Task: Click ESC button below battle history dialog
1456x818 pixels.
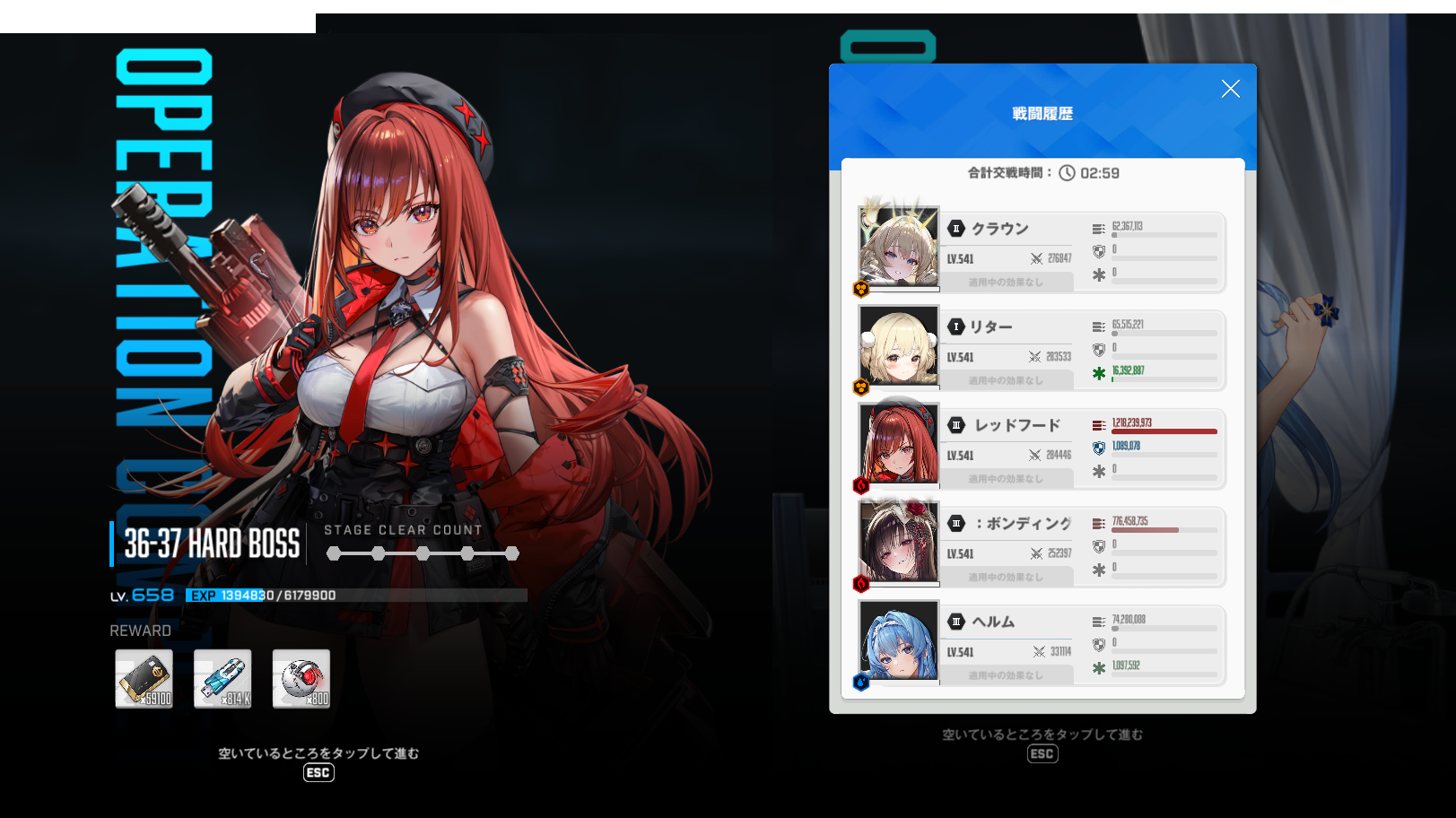Action: click(1042, 753)
